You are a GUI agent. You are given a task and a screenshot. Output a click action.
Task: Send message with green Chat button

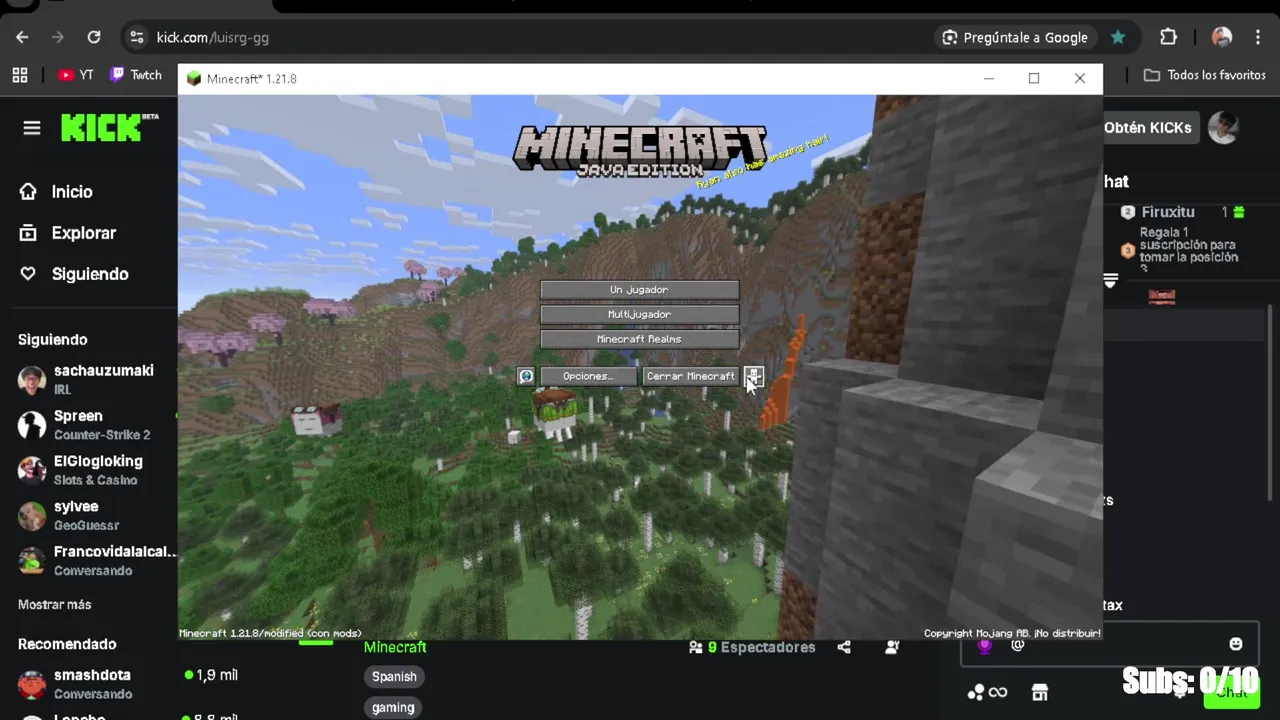[x=1231, y=692]
